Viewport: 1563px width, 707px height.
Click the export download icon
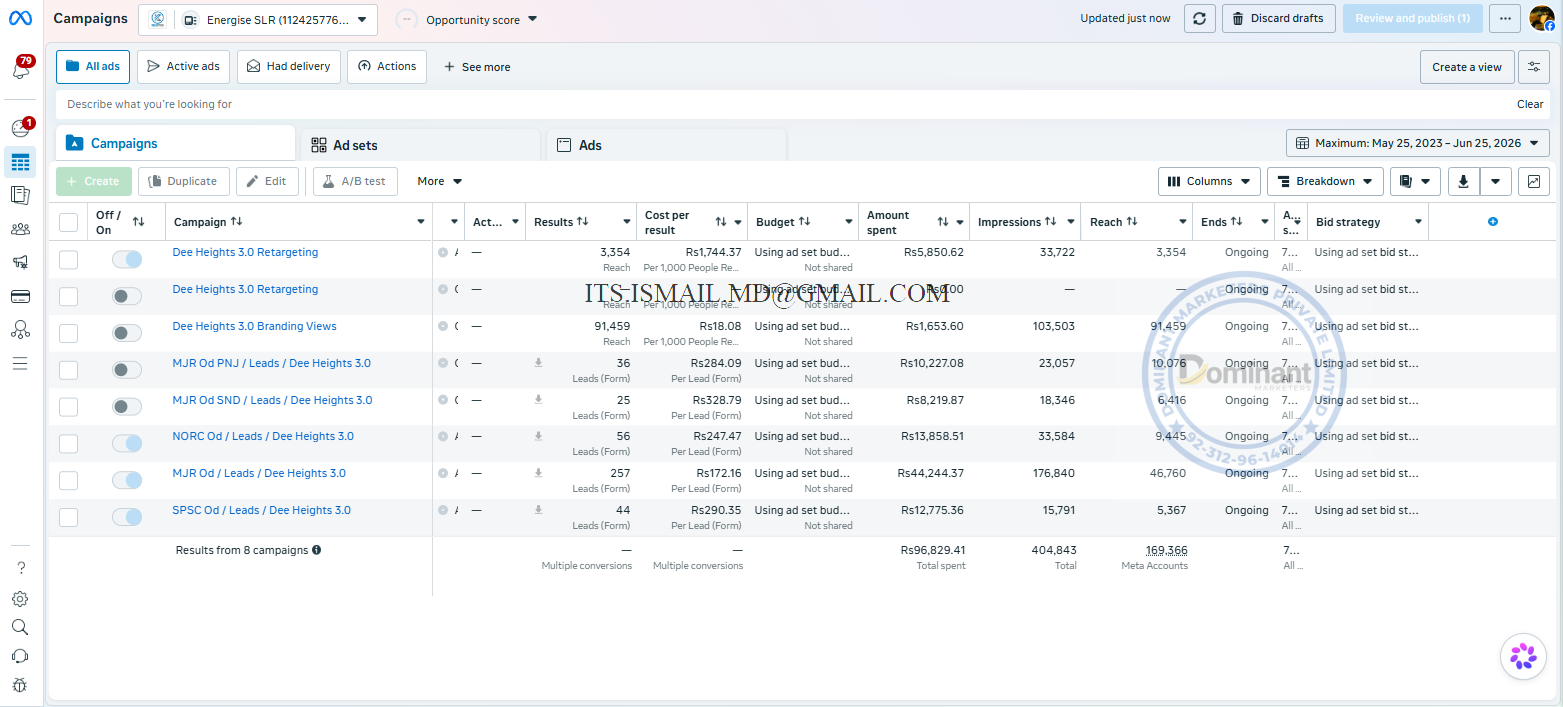(1463, 181)
